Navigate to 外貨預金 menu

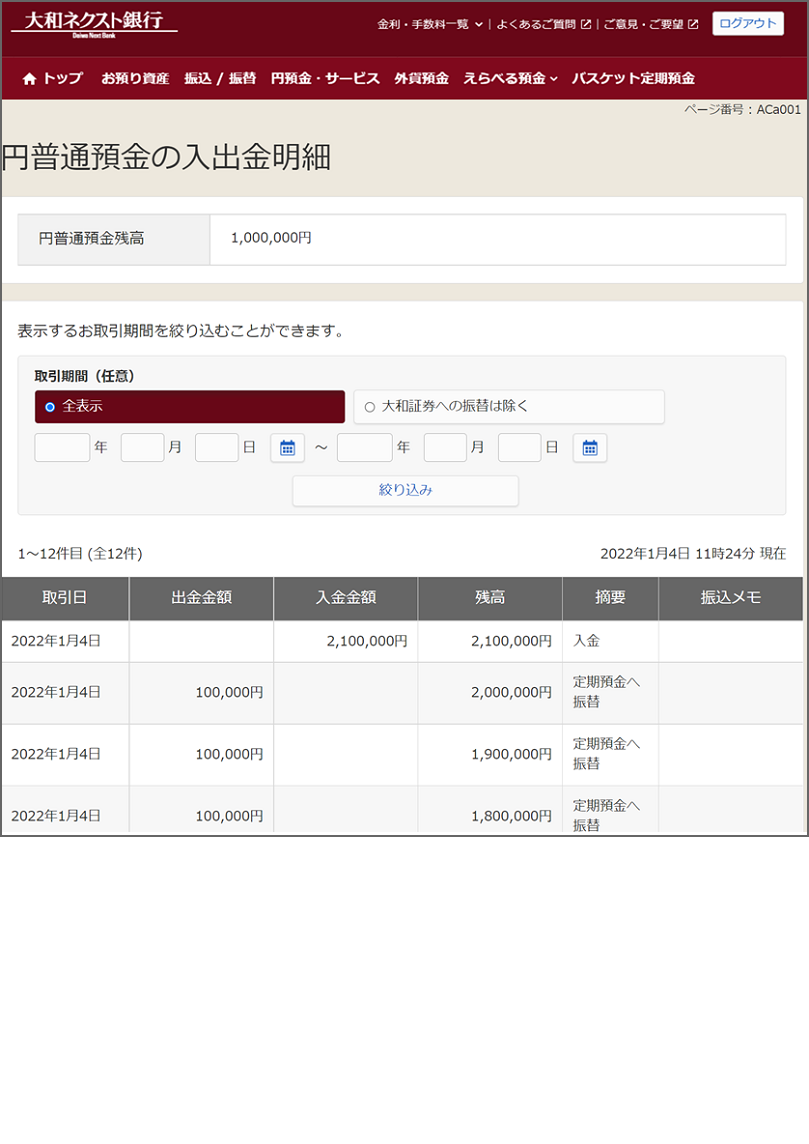[x=421, y=79]
